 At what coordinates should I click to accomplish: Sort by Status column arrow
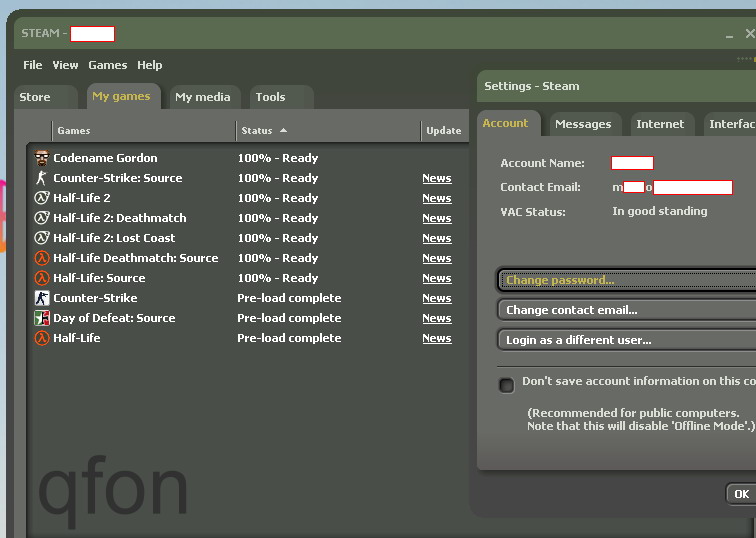pyautogui.click(x=284, y=130)
